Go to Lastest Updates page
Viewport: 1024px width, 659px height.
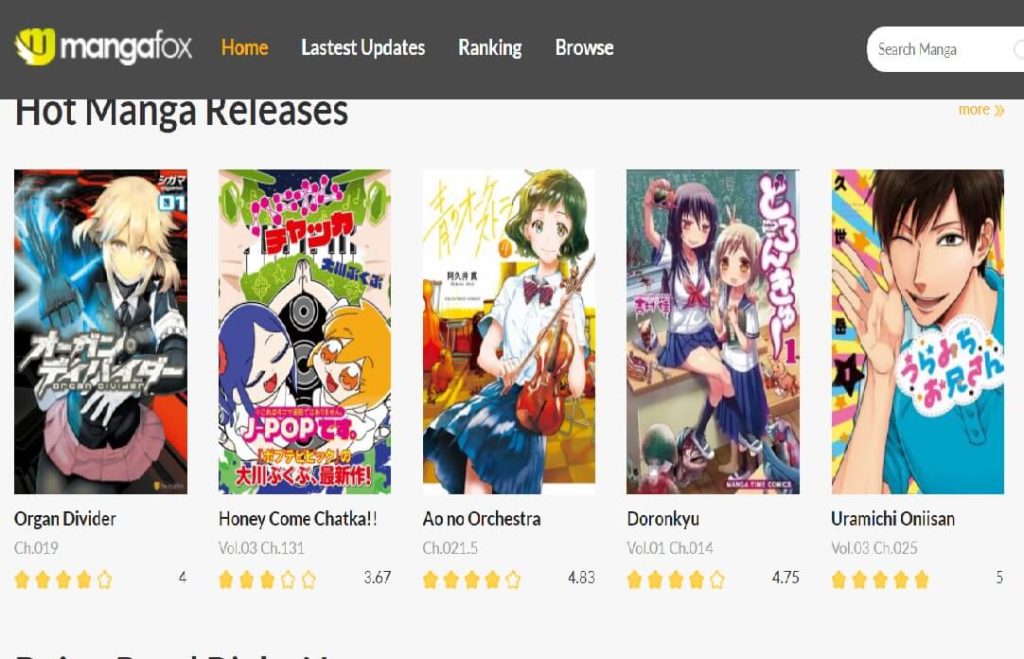click(363, 48)
